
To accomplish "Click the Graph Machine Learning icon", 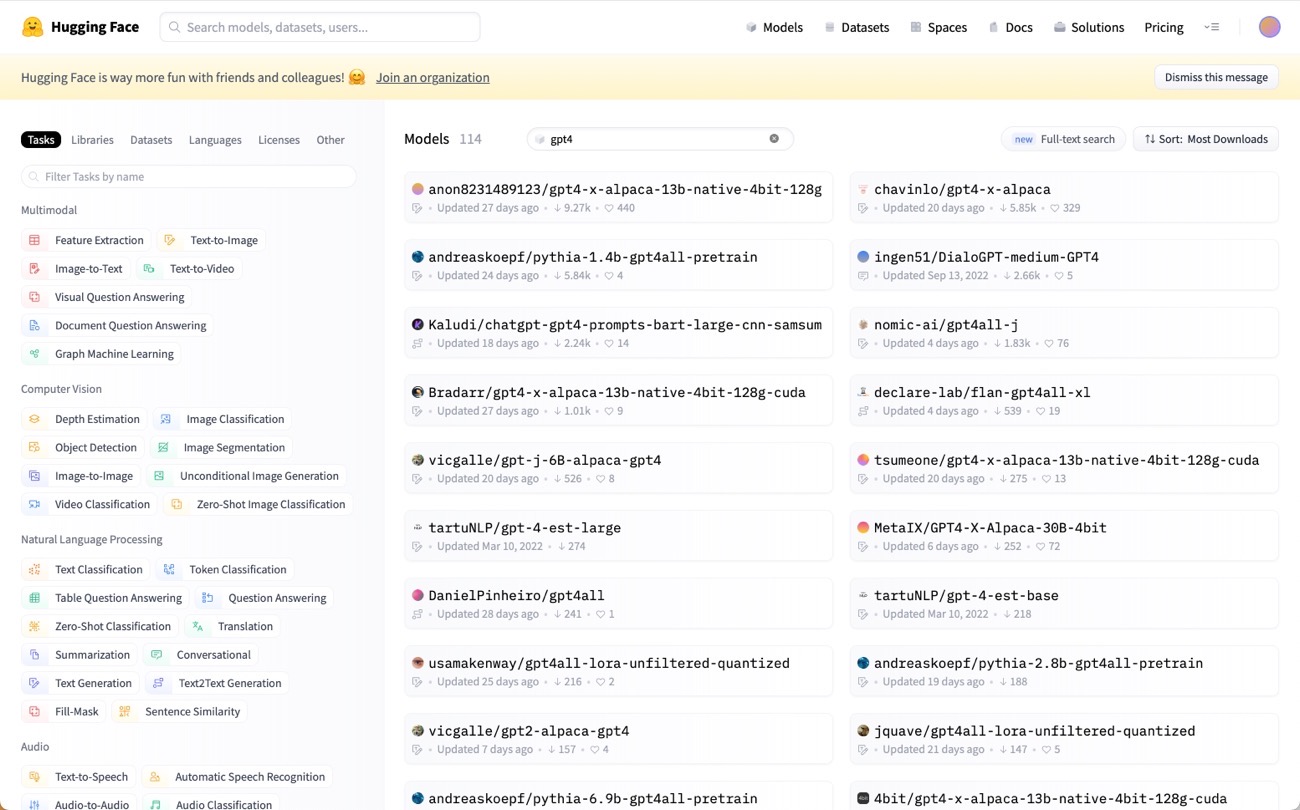I will [x=35, y=354].
